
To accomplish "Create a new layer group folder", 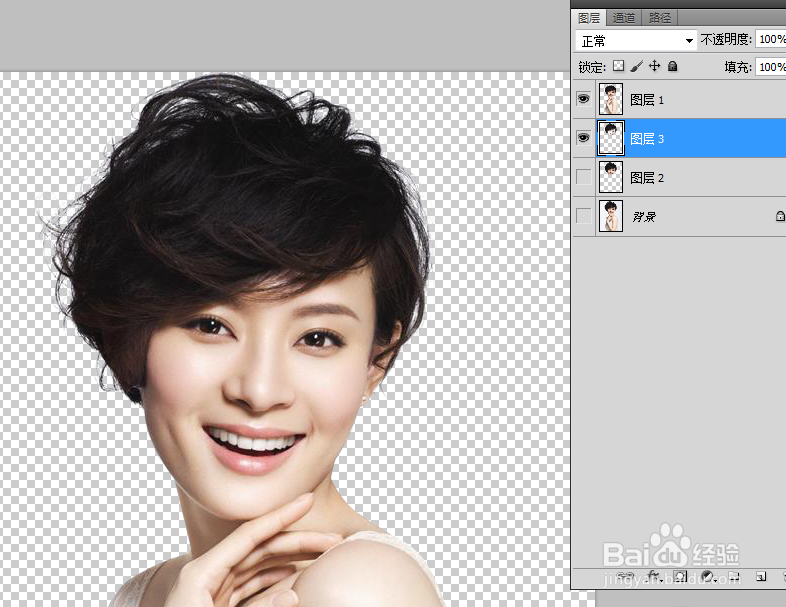I will (734, 576).
